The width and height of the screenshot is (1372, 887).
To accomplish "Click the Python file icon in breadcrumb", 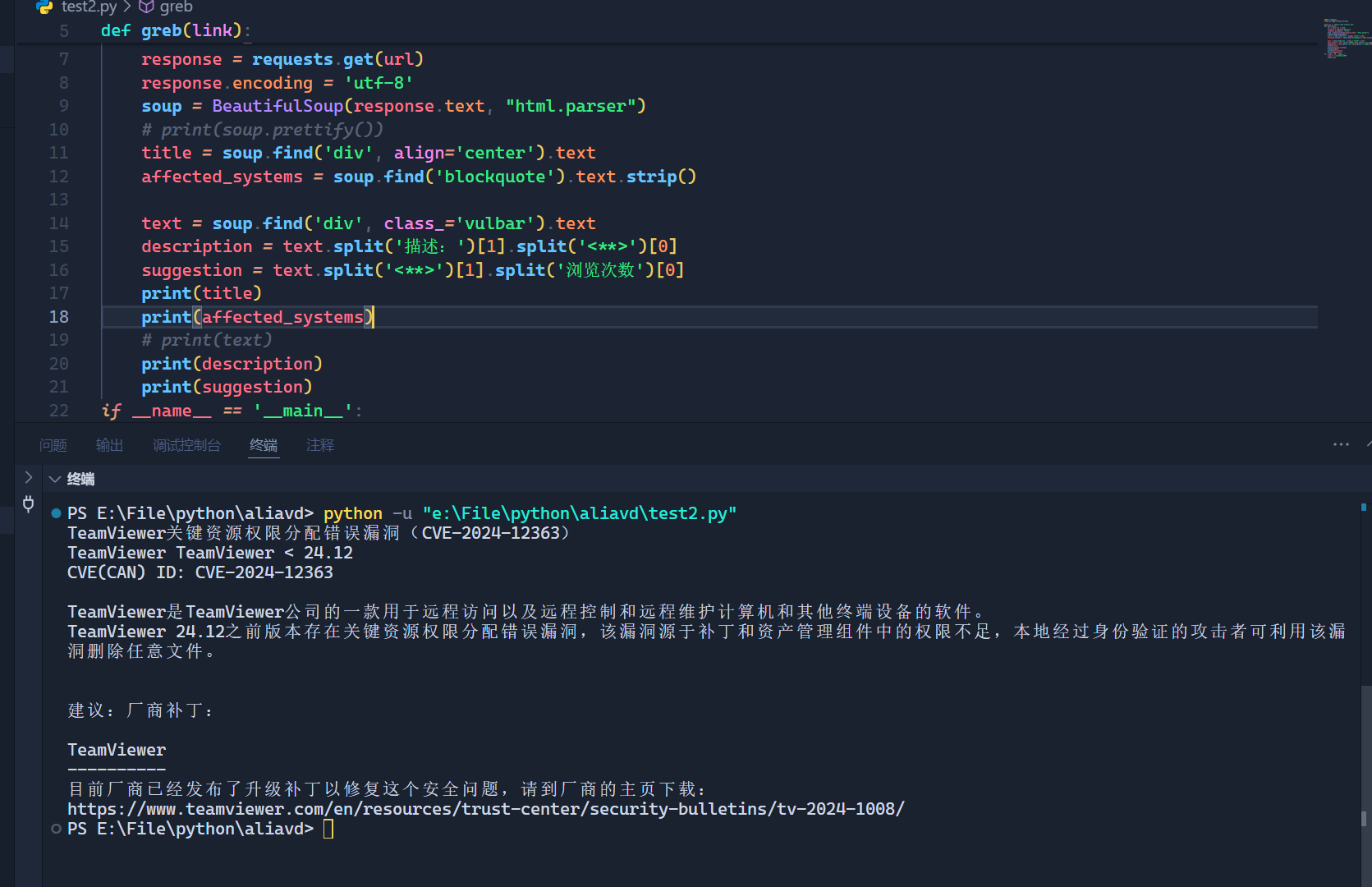I will (x=44, y=7).
